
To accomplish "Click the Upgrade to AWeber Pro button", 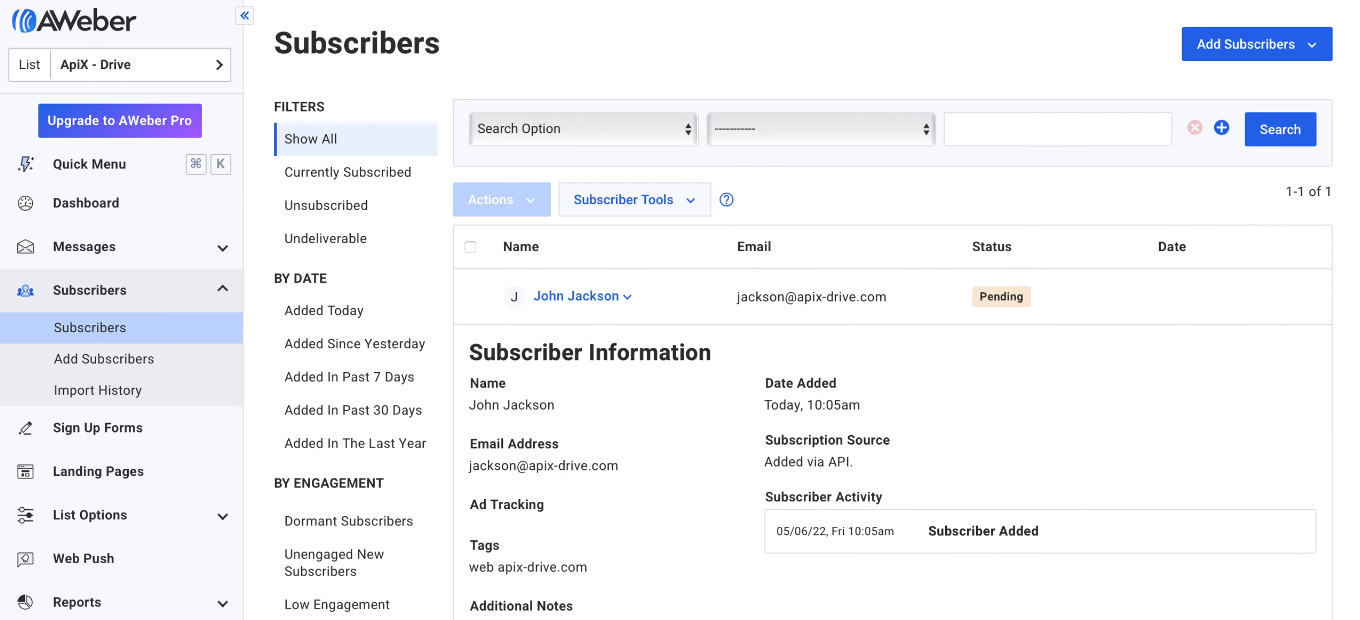I will click(x=119, y=120).
